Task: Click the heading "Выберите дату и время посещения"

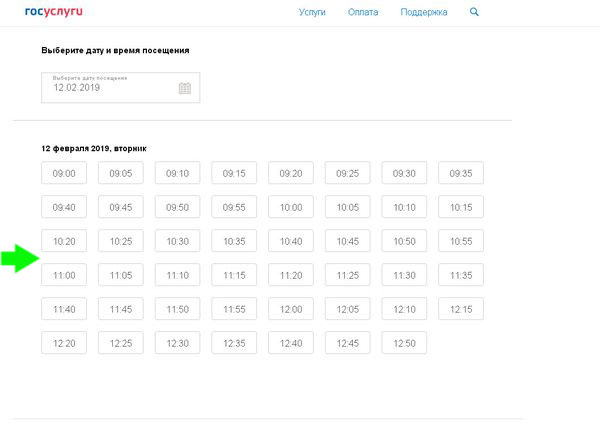Action: tap(115, 51)
